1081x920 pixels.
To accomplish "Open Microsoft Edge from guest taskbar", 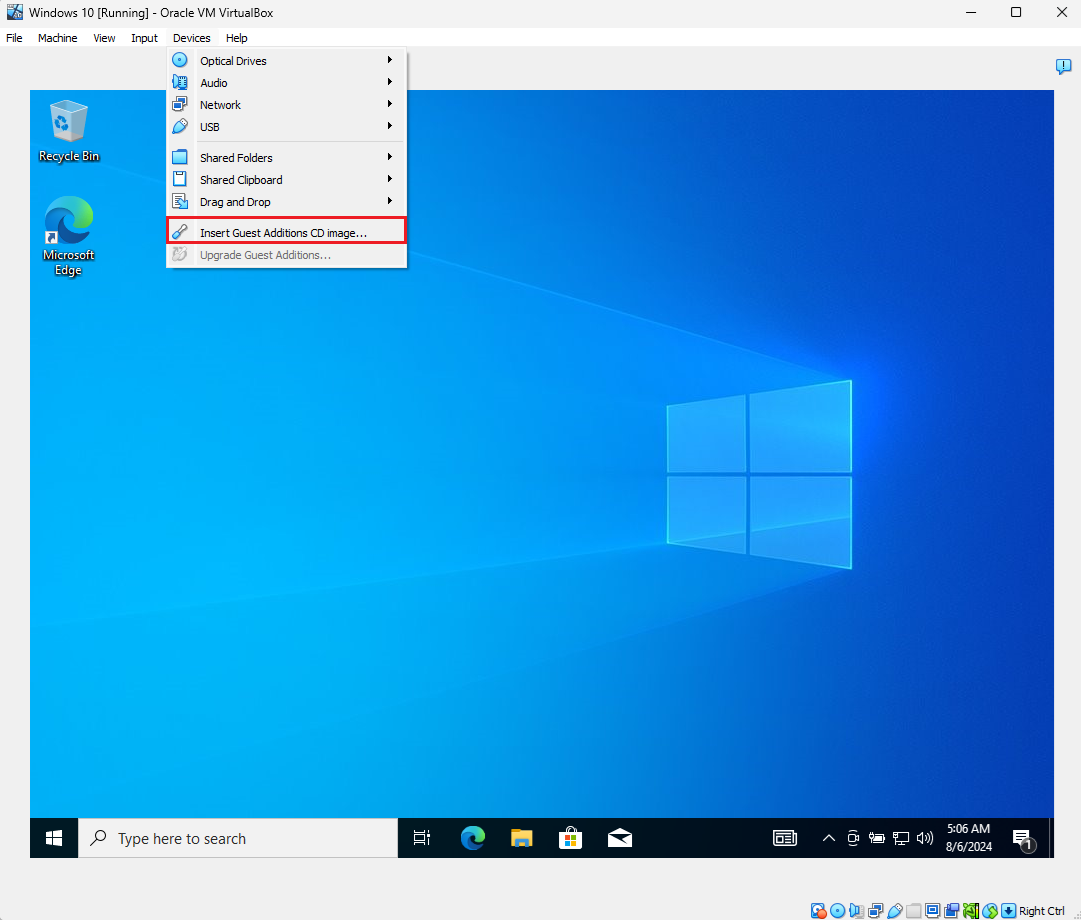I will click(472, 838).
